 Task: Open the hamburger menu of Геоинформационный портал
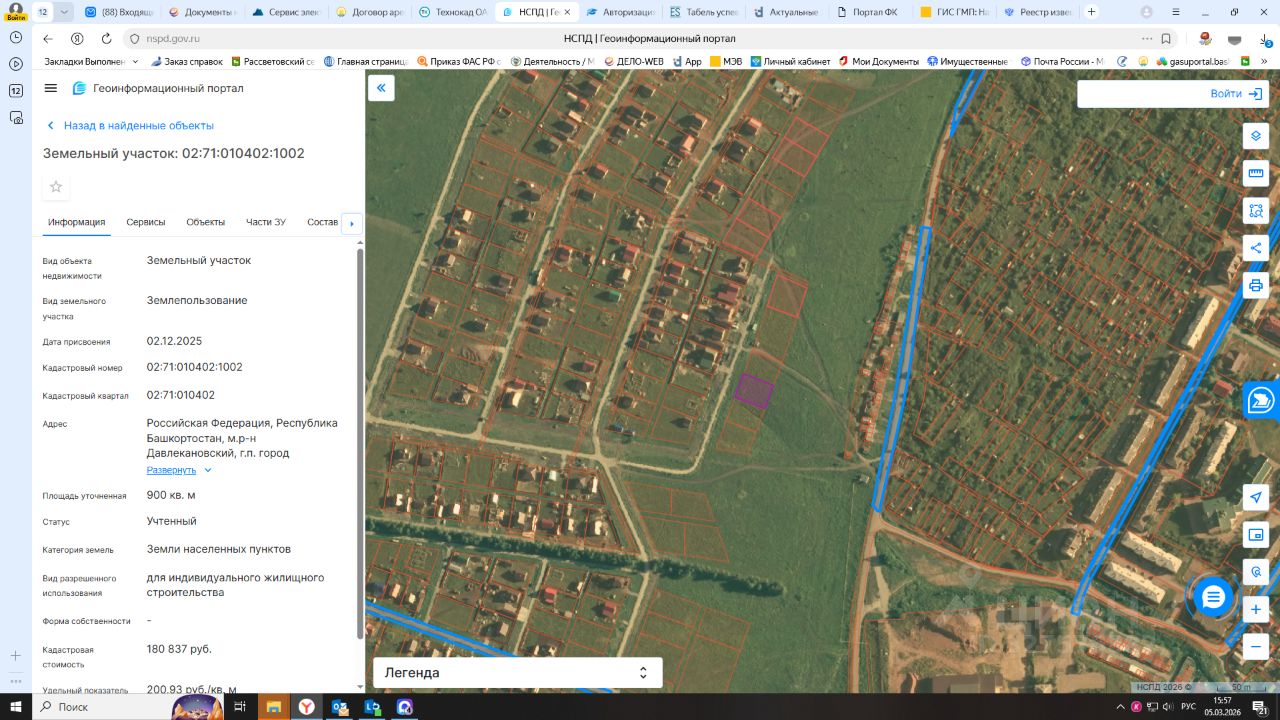coord(51,88)
